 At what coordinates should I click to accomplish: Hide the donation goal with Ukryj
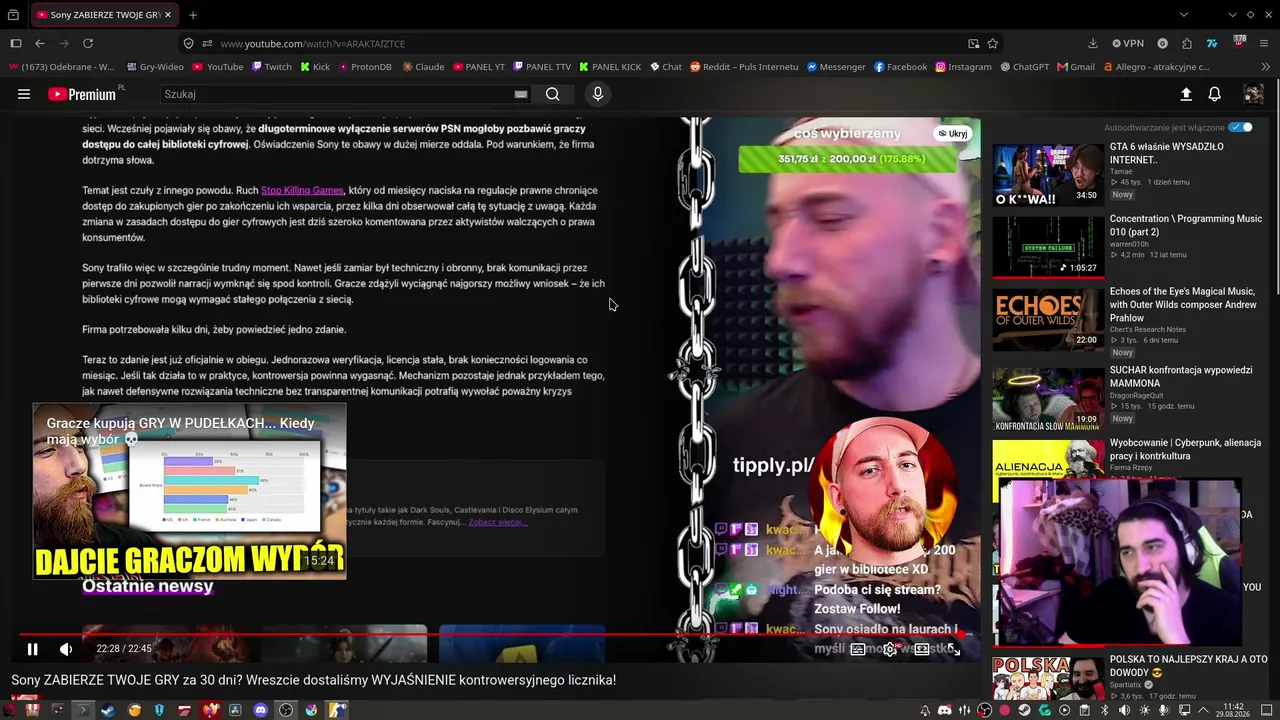(x=952, y=133)
